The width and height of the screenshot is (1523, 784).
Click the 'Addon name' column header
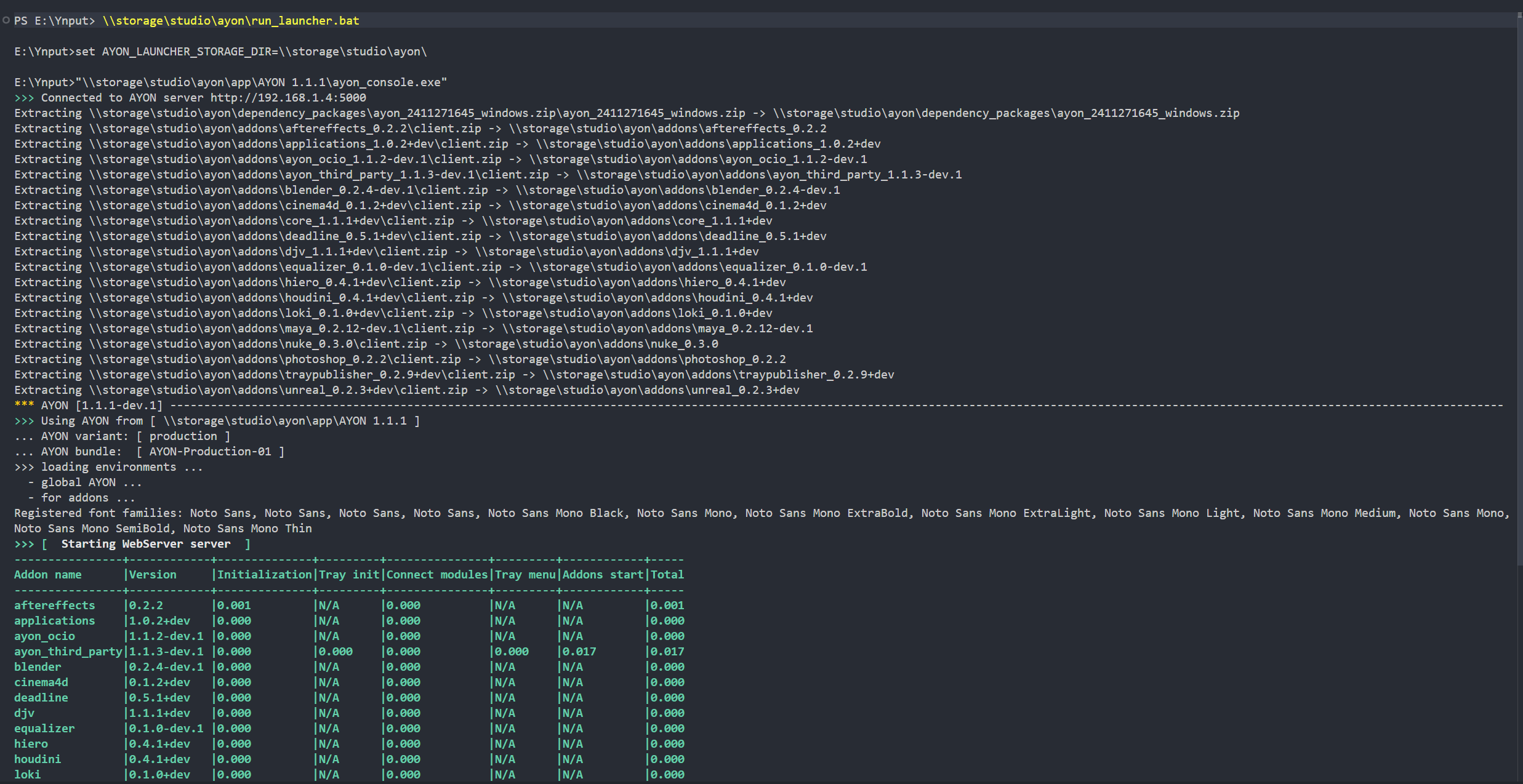coord(48,574)
